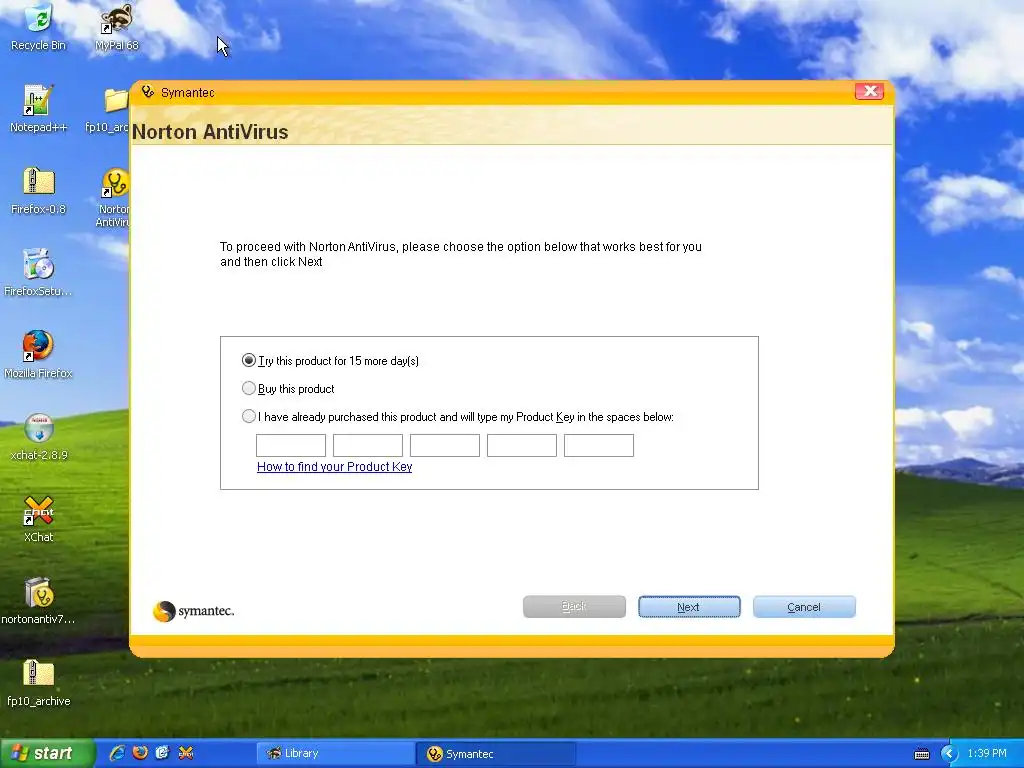This screenshot has height=768, width=1024.
Task: Click the fourth Product Key field
Action: tap(522, 445)
